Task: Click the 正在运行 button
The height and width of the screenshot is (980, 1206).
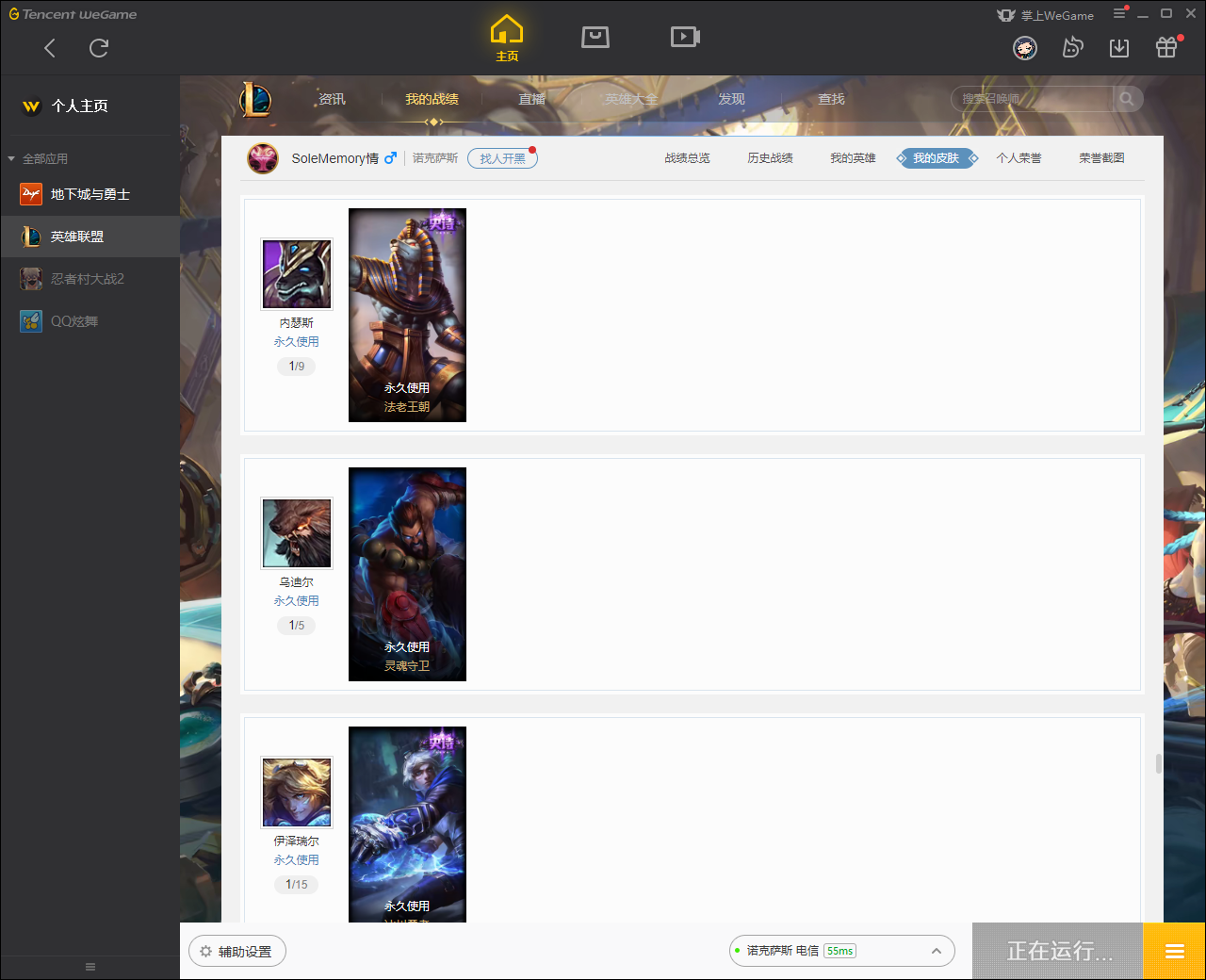Action: (1058, 952)
